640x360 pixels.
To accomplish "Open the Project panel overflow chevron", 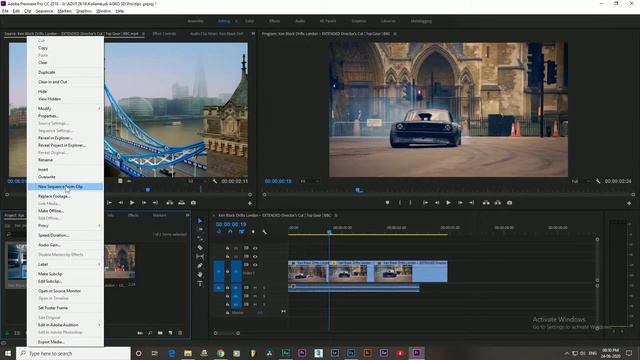I will [x=187, y=215].
